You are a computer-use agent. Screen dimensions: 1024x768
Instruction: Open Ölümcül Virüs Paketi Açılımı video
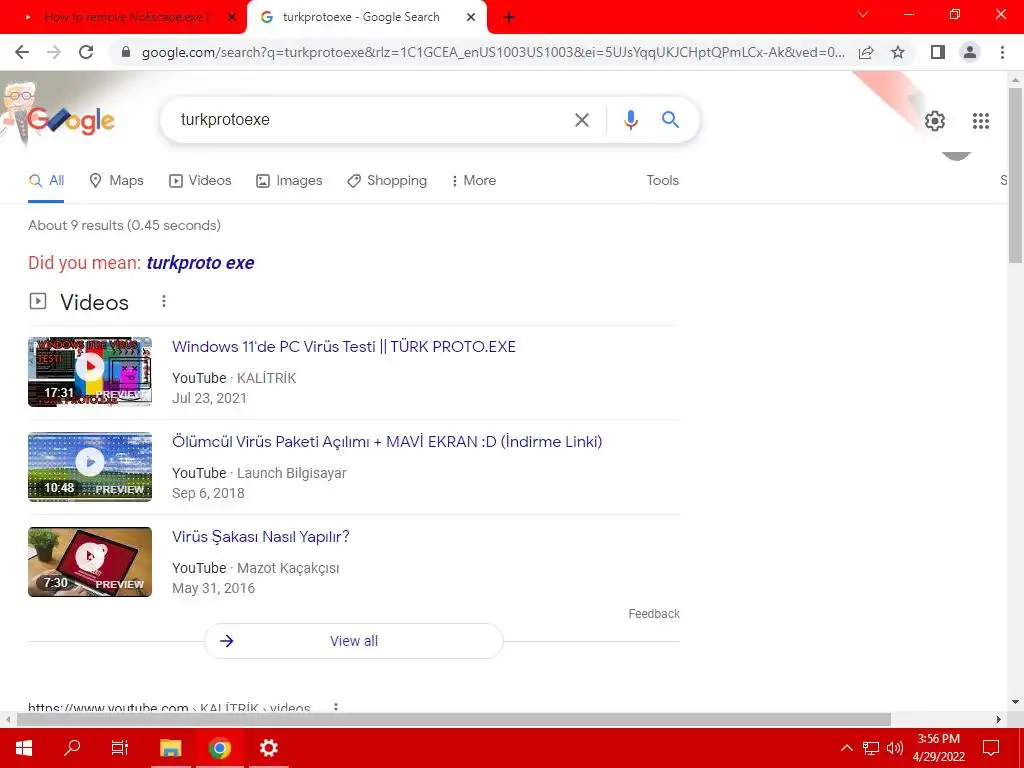point(387,442)
